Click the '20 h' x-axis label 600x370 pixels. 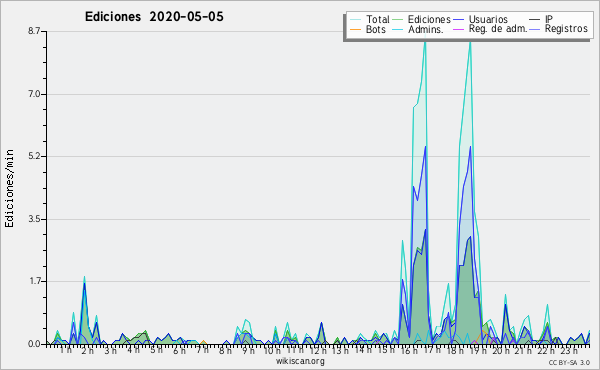tap(501, 350)
